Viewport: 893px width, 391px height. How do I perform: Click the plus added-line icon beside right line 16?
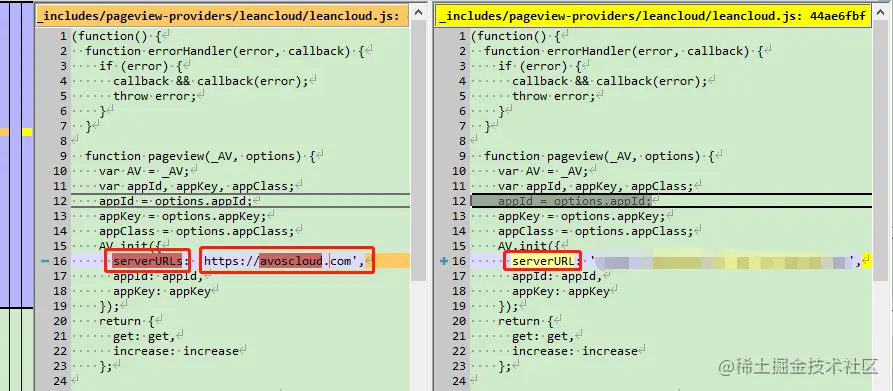tap(445, 261)
